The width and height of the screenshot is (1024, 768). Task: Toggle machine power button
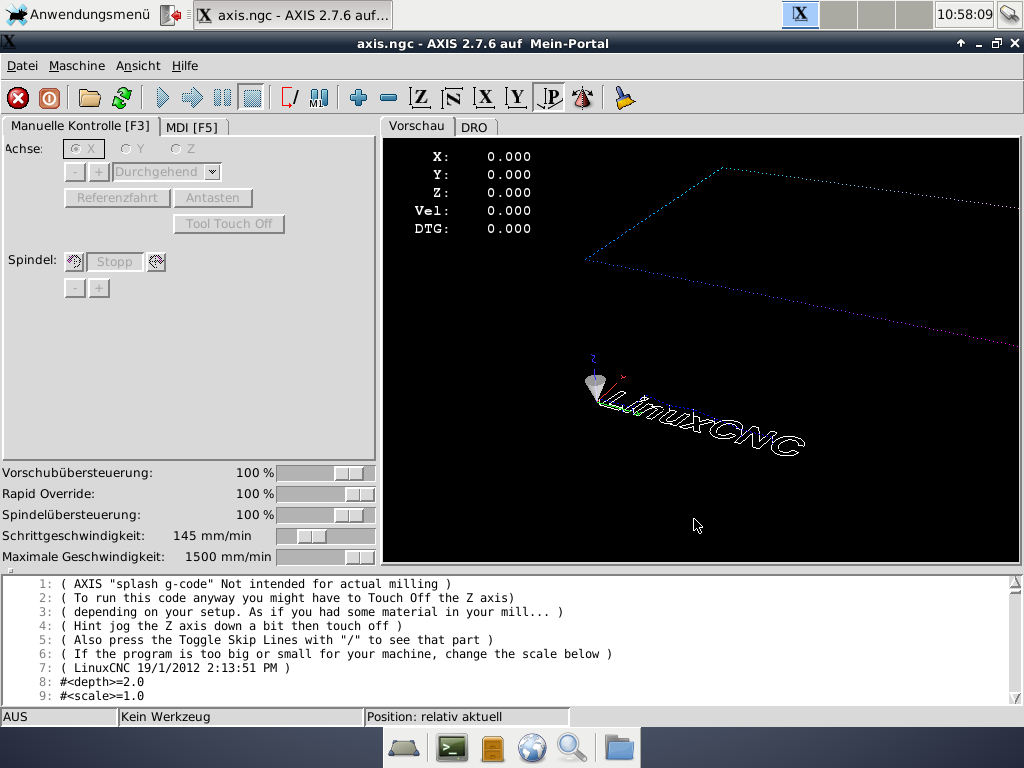coord(50,98)
